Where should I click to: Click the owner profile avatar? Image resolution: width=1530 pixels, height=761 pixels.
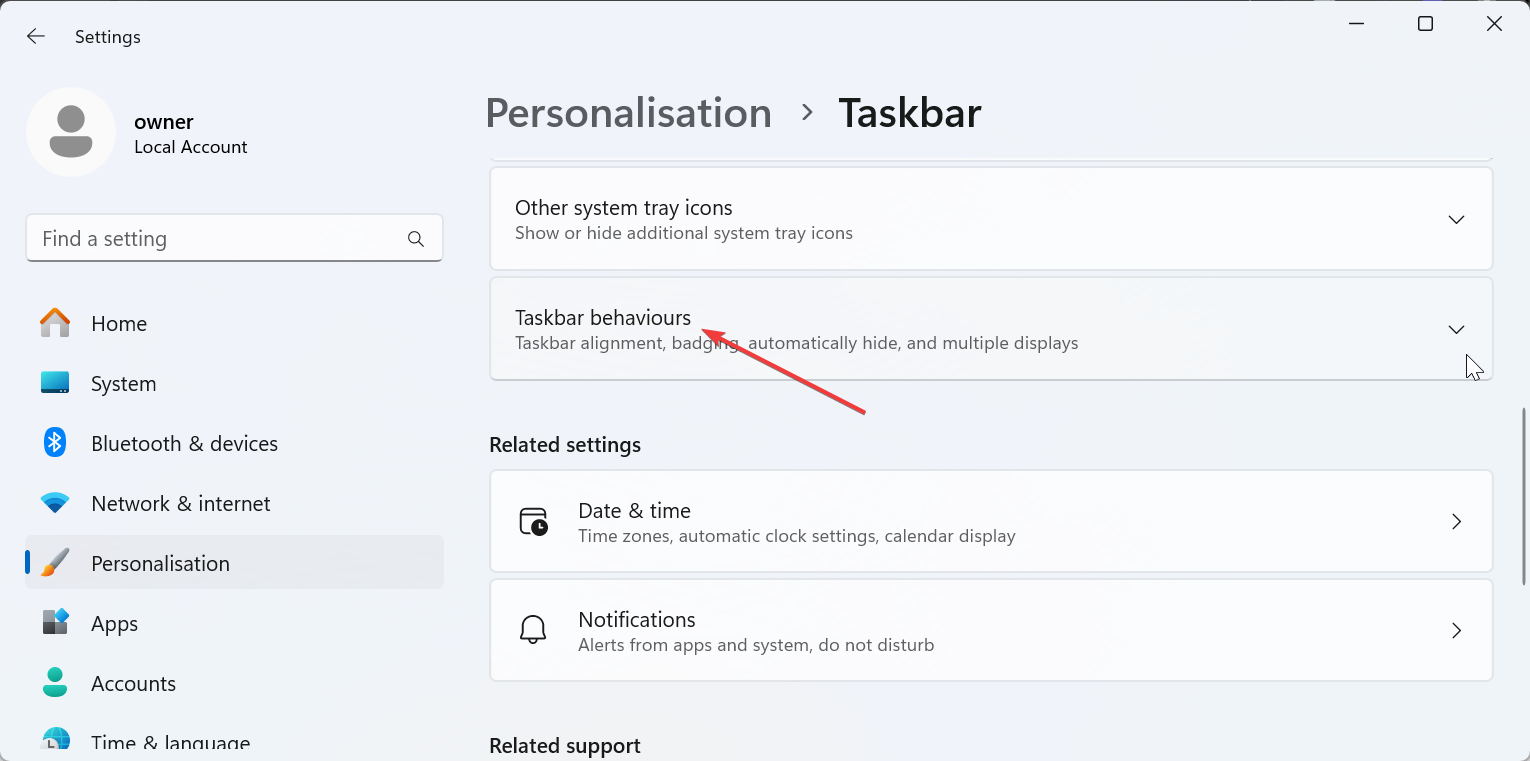[x=71, y=132]
